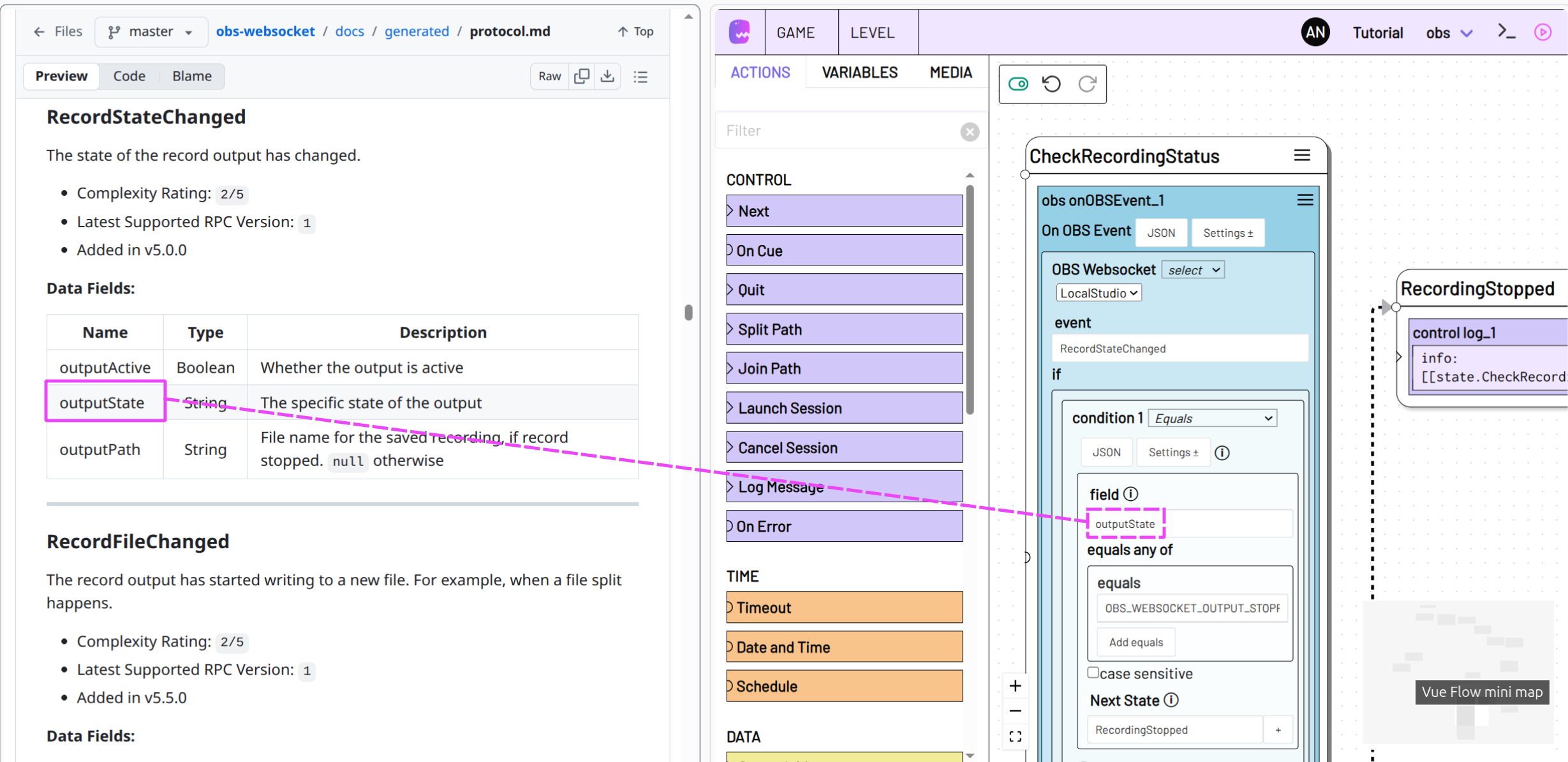Download the raw protocol.md file
Screen dimensions: 1568x762
click(607, 76)
